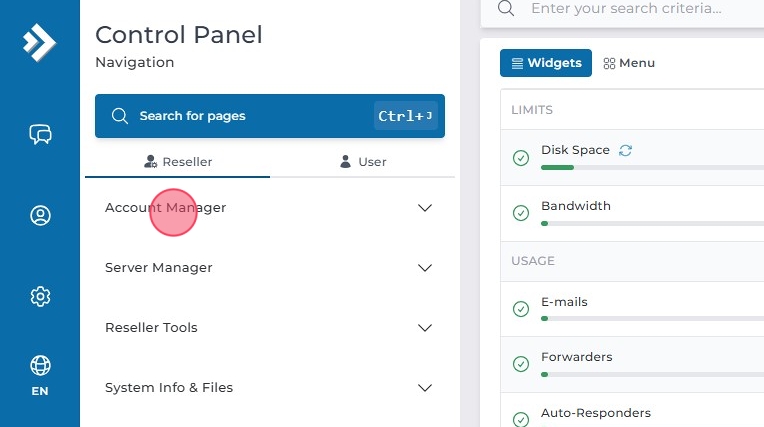Click the green check icon beside Bandwidth
The image size is (764, 427).
[520, 213]
